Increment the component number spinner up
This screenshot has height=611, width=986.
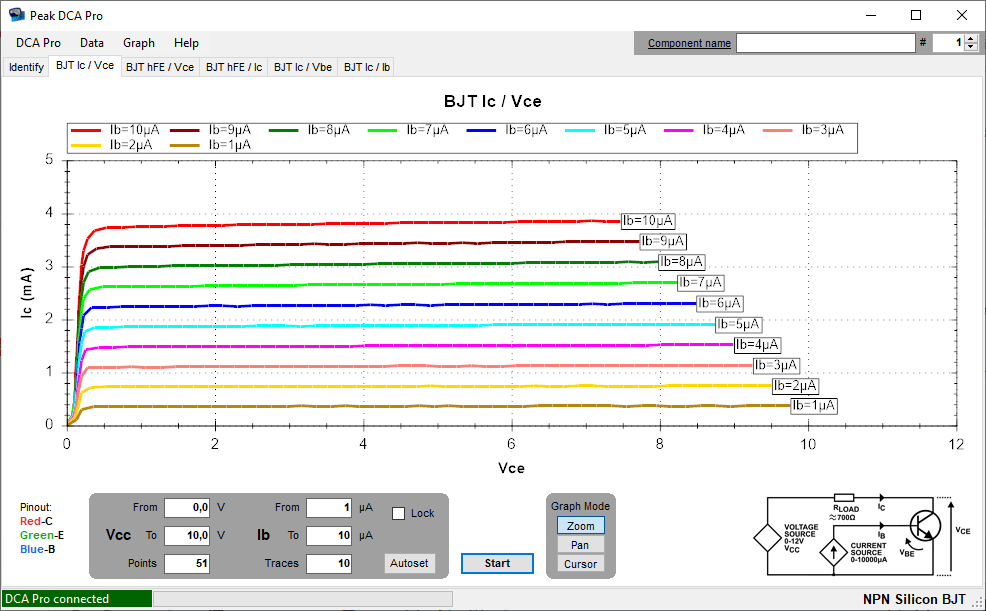click(x=972, y=39)
